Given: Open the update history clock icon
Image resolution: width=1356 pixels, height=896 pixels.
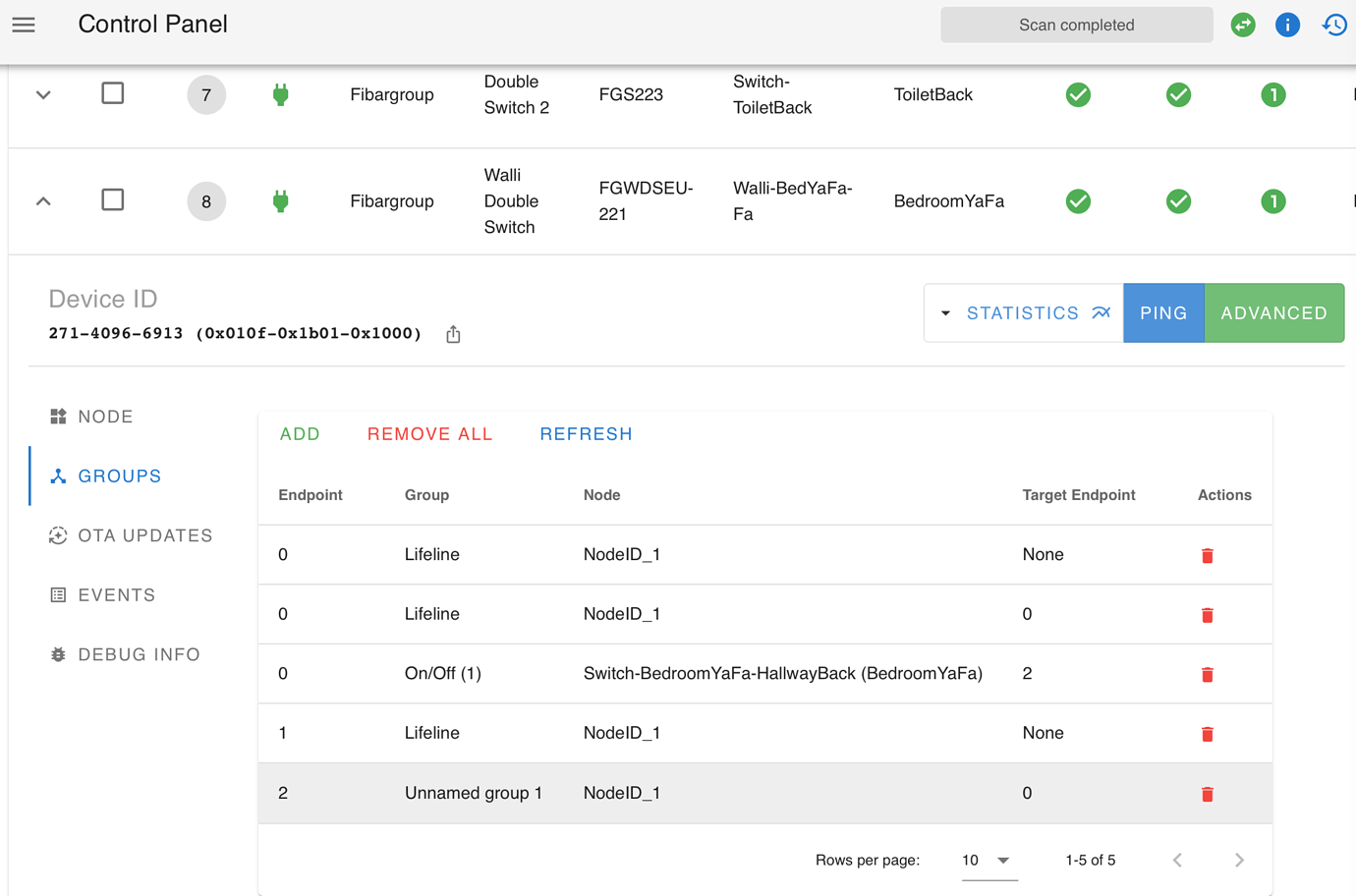Looking at the screenshot, I should (x=1333, y=25).
